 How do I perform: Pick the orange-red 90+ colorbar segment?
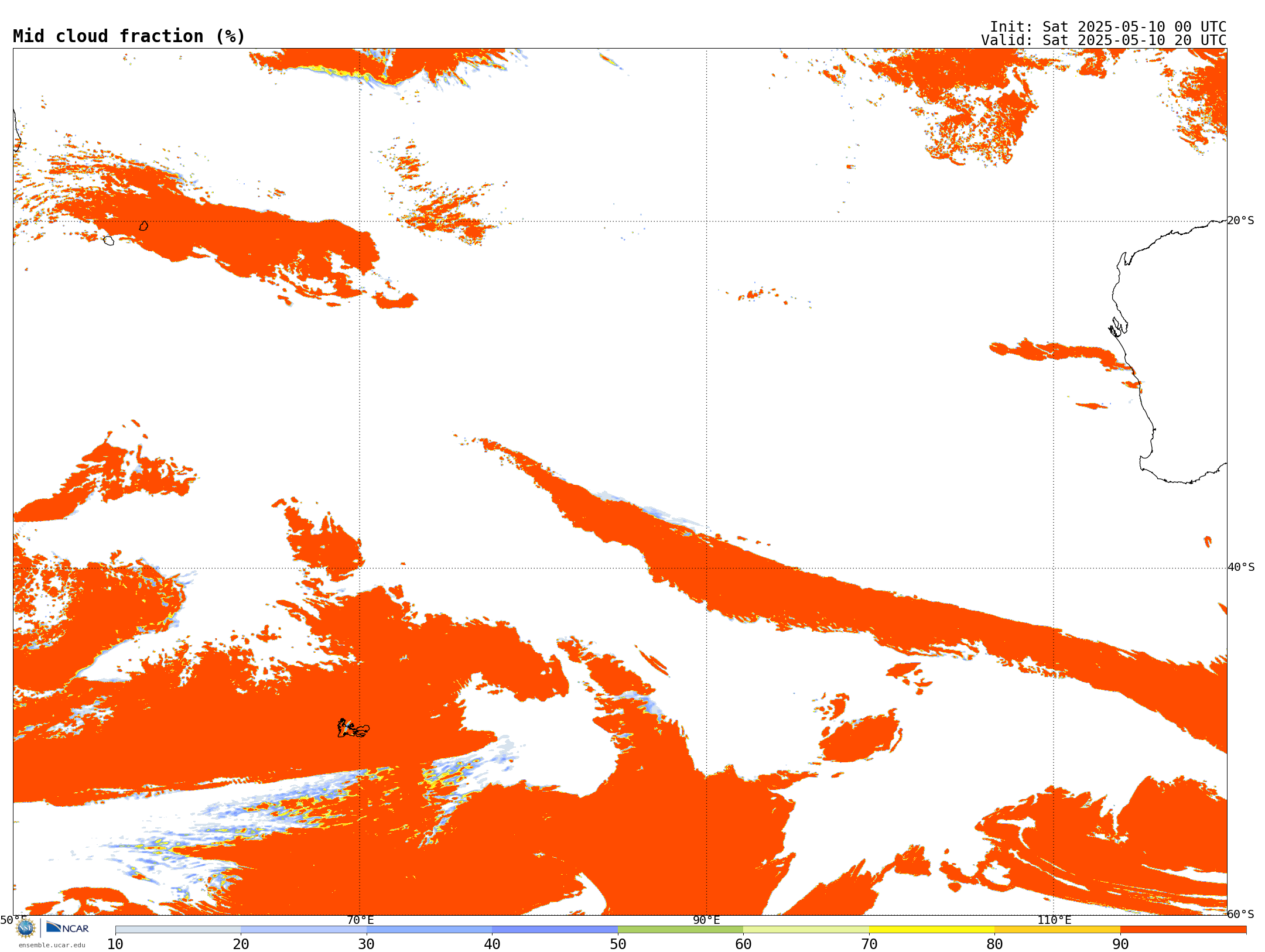tap(1183, 930)
